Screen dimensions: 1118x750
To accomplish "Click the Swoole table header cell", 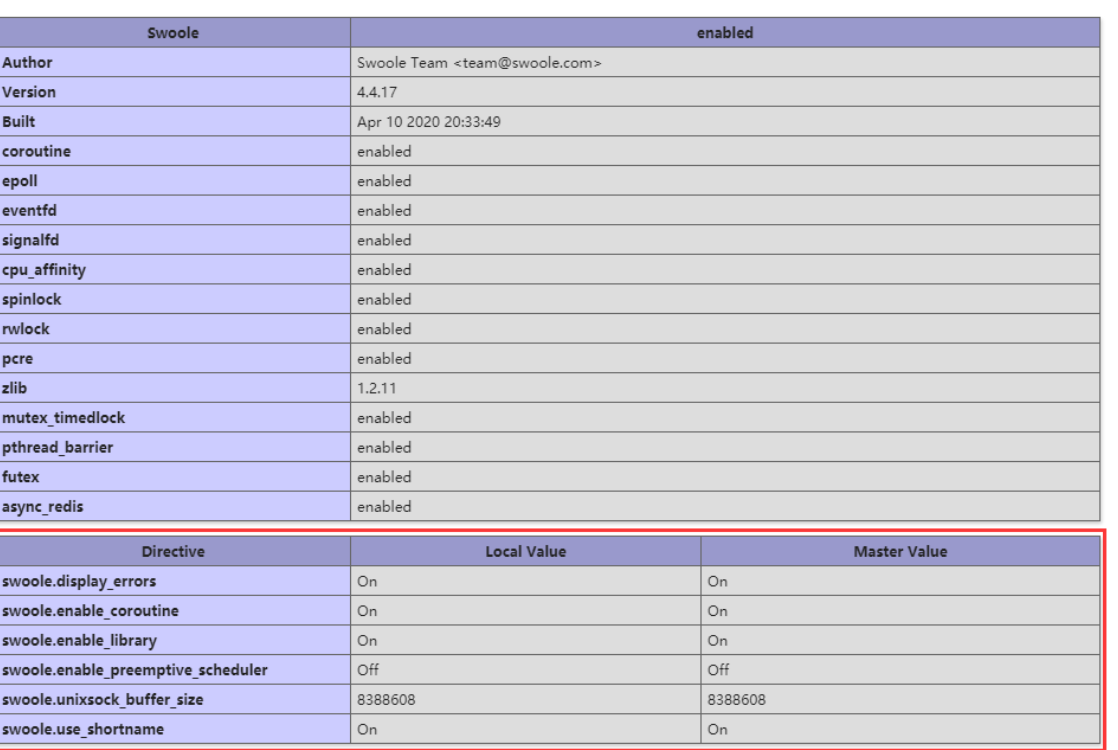I will coord(175,33).
